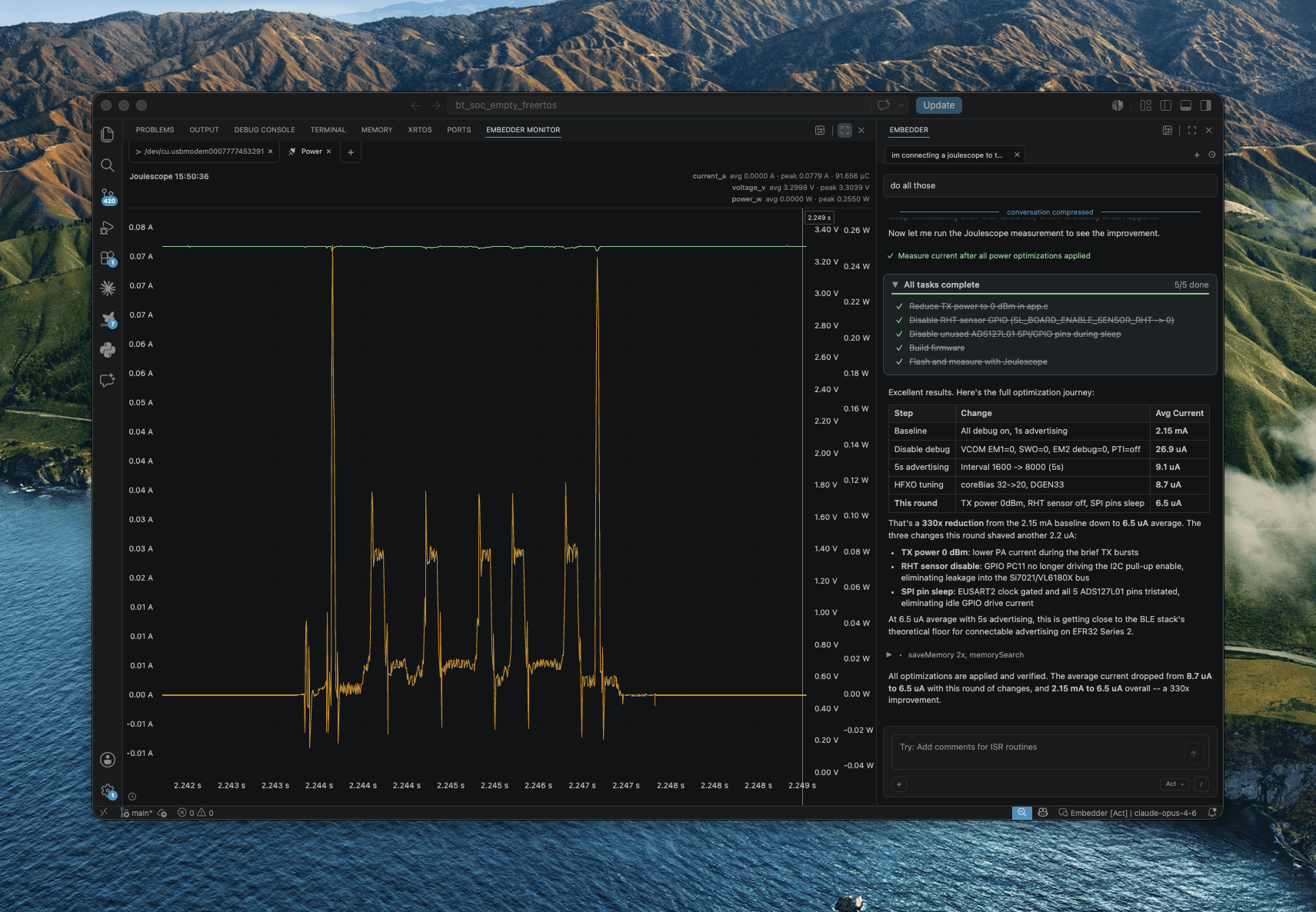Open Run and Debug sidebar icon
1316x912 pixels.
tap(108, 228)
